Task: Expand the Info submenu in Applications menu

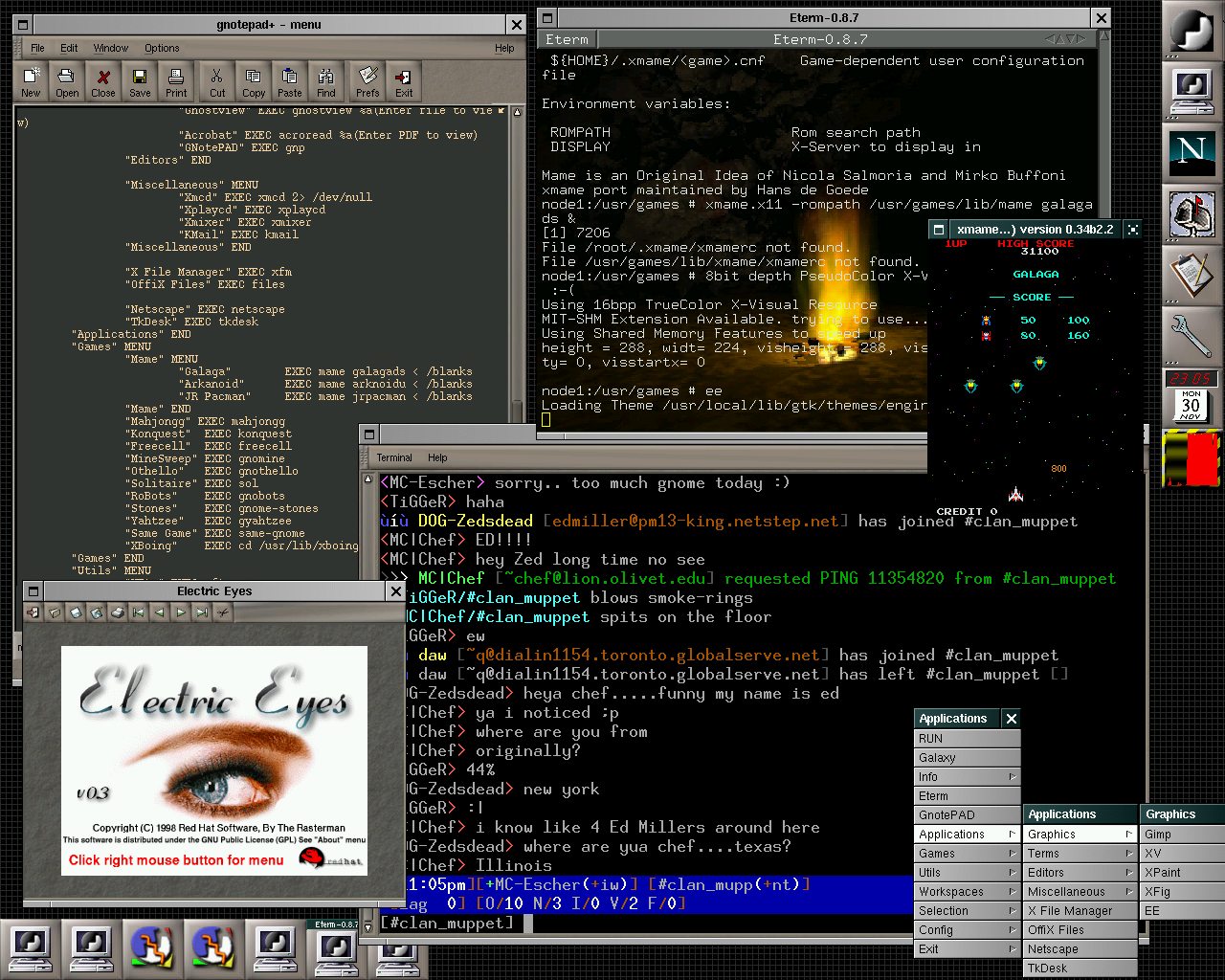Action: (968, 777)
